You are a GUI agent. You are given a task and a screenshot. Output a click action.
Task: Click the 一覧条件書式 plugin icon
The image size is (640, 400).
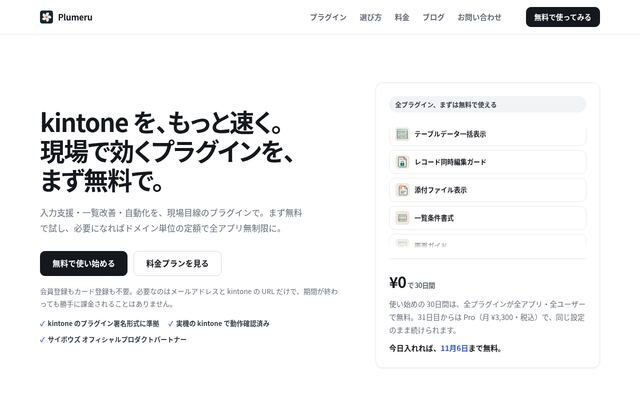pos(402,218)
